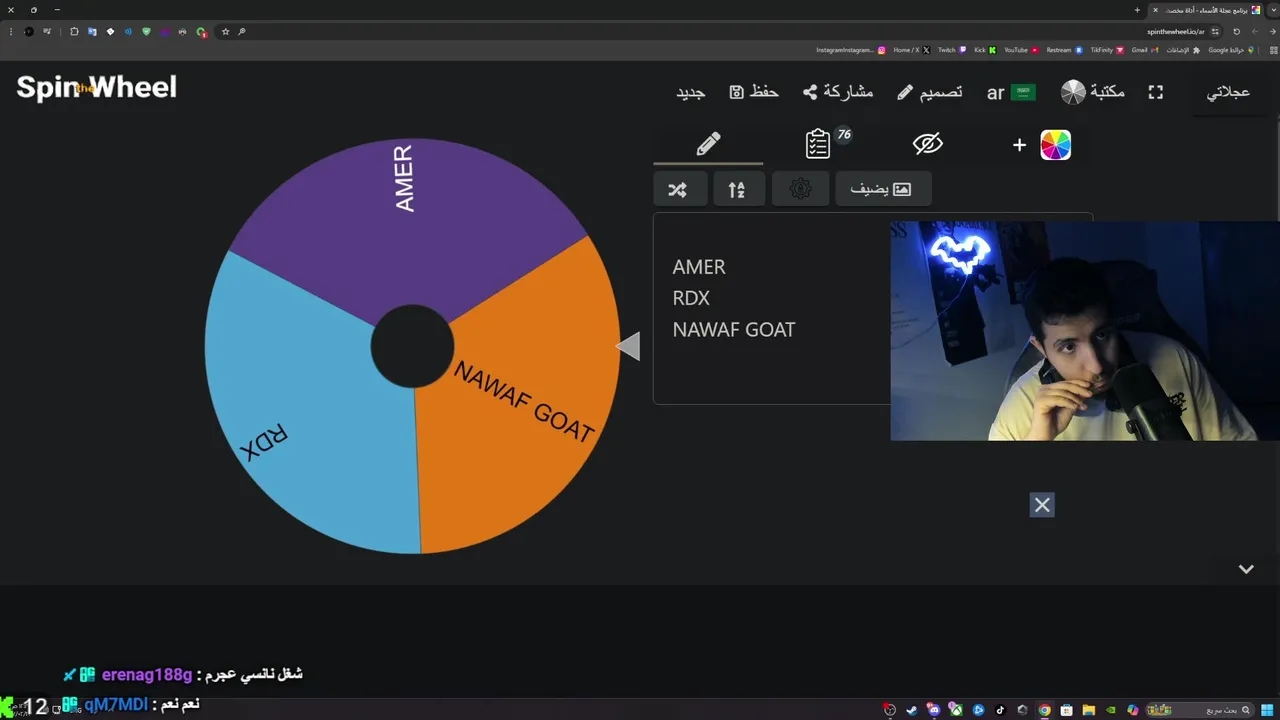Viewport: 1280px width, 720px height.
Task: Sort the entries alphabetically
Action: pyautogui.click(x=737, y=189)
